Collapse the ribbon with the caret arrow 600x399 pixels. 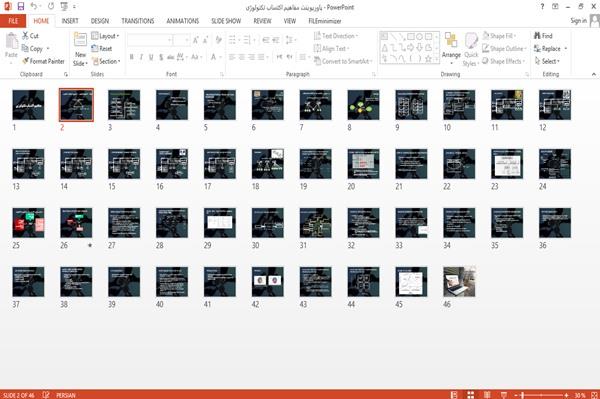(593, 74)
